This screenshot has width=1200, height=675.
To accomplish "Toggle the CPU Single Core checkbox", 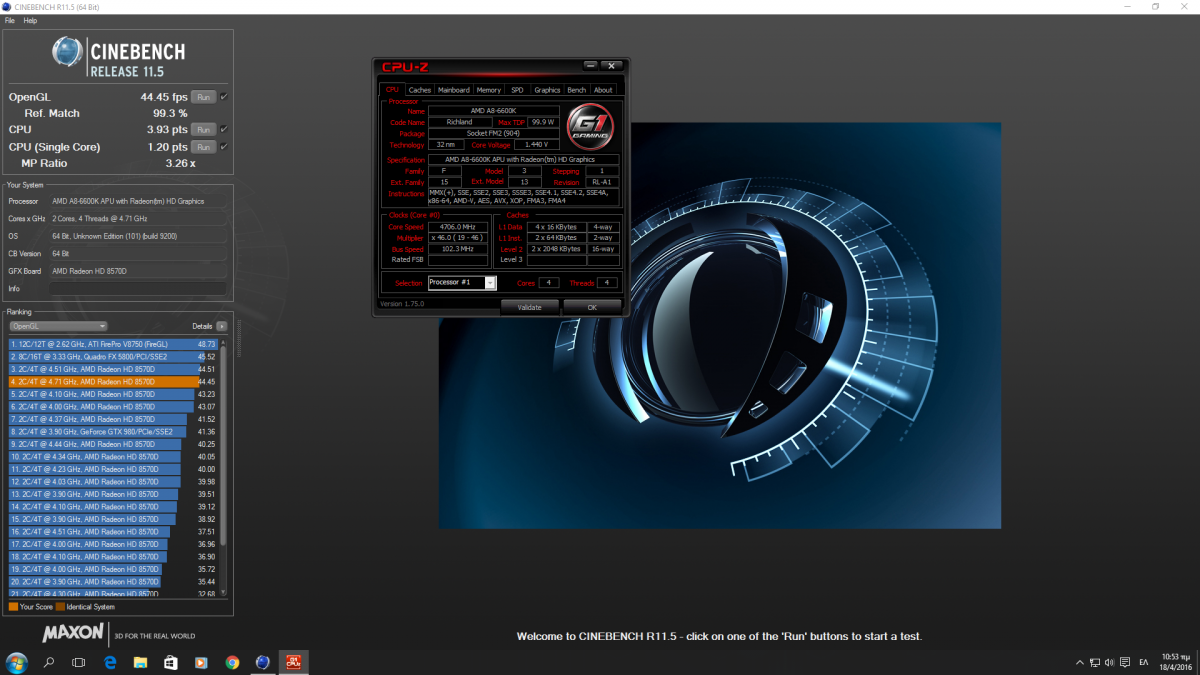I will point(224,146).
